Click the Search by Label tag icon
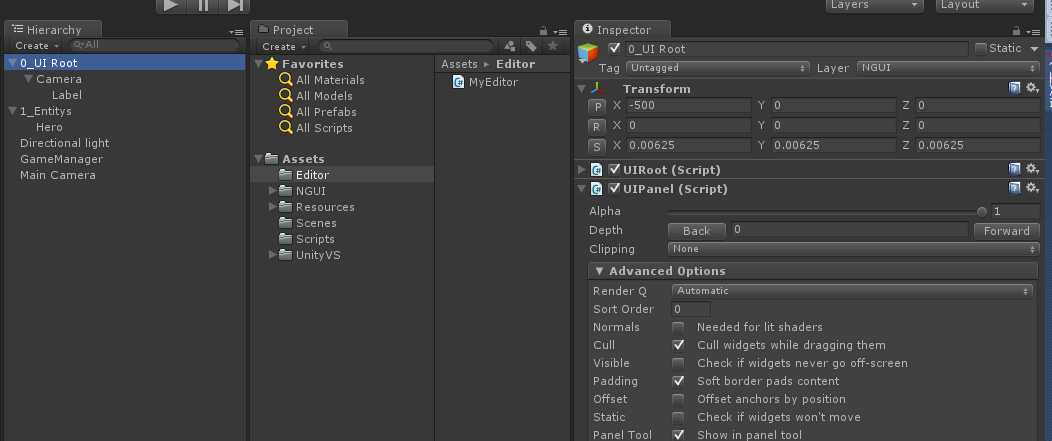The height and width of the screenshot is (441, 1052). tap(531, 46)
